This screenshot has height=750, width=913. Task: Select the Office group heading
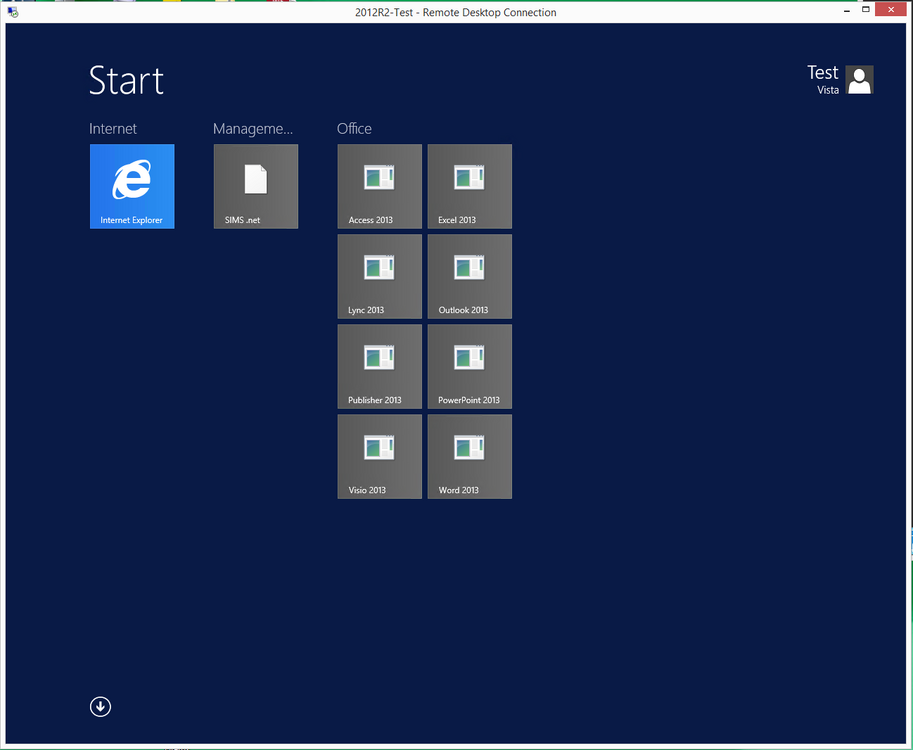354,129
